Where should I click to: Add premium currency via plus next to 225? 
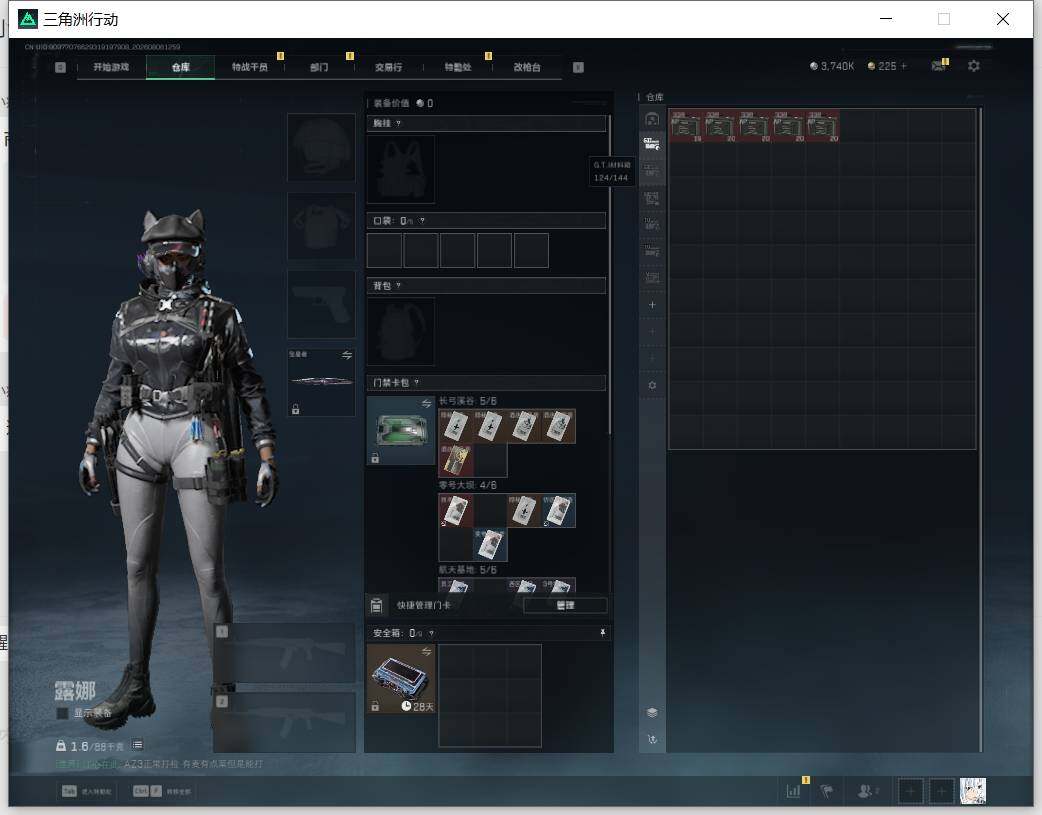coord(903,66)
